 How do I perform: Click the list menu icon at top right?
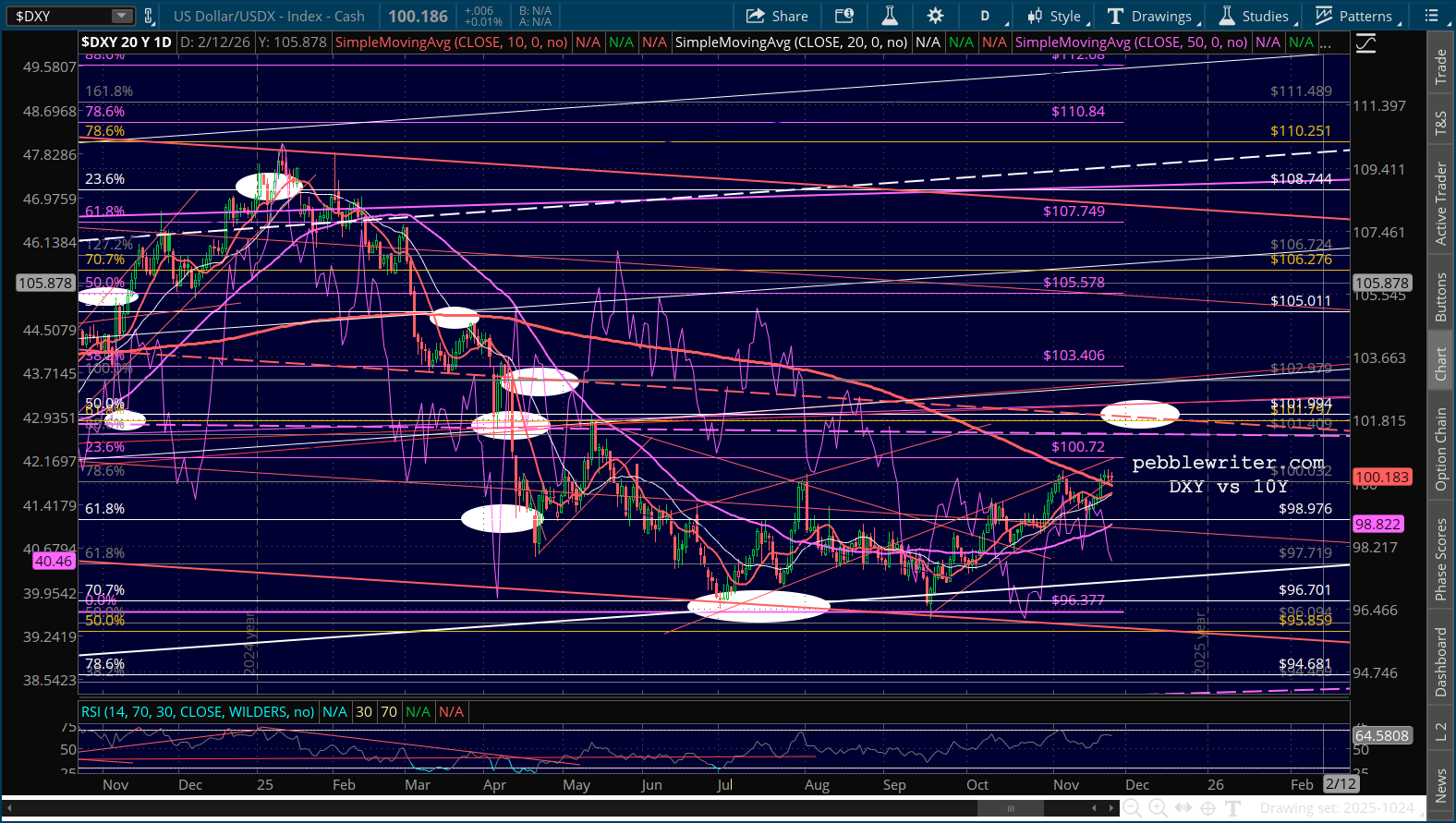click(x=1431, y=16)
